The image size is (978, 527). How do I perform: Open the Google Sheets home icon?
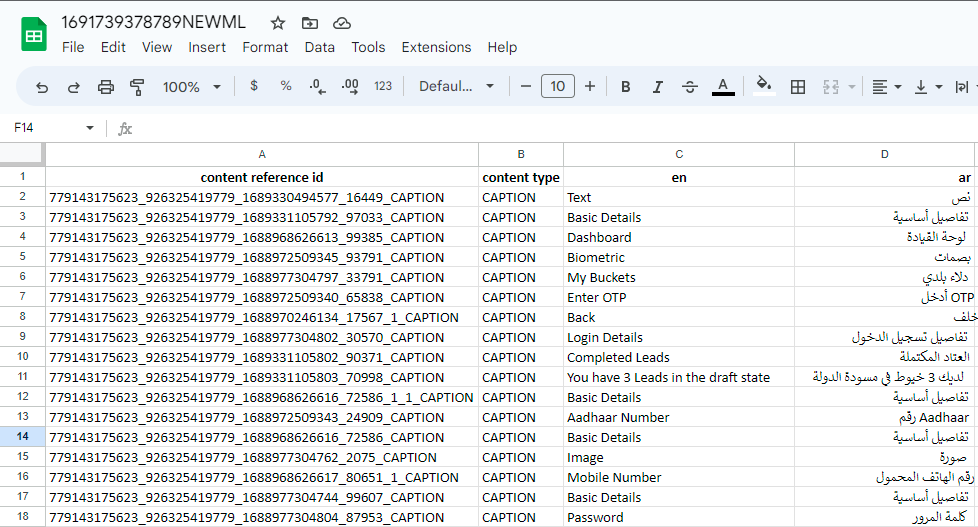coord(34,34)
